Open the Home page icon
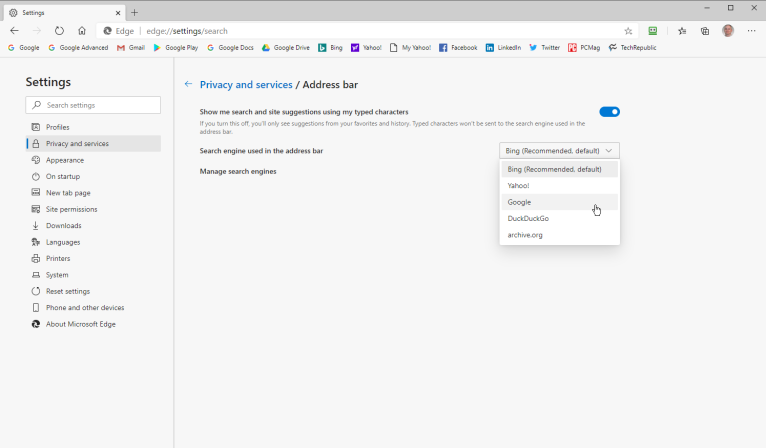Viewport: 766px width, 448px height. pos(82,31)
